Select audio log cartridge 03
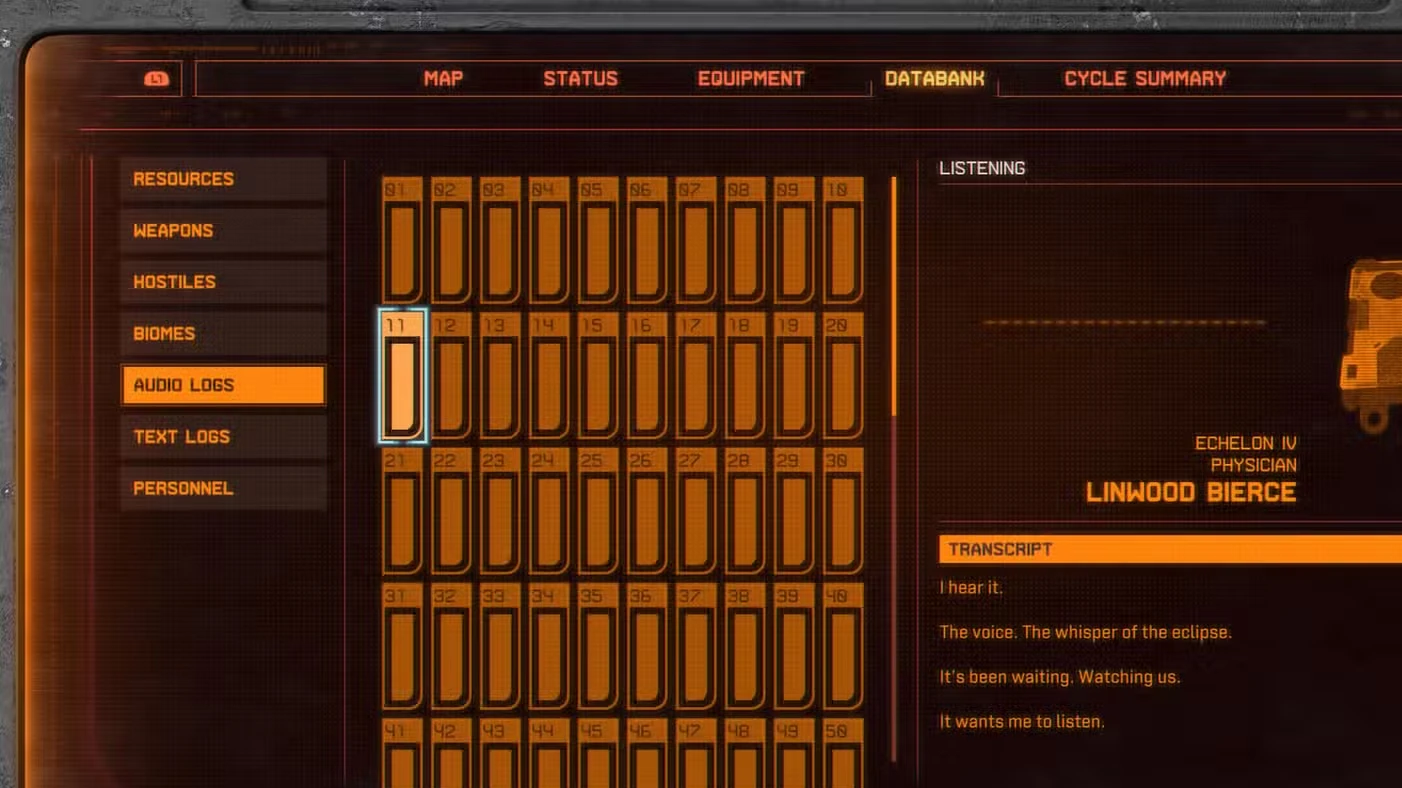Screen dimensions: 1402x788 click(x=500, y=240)
